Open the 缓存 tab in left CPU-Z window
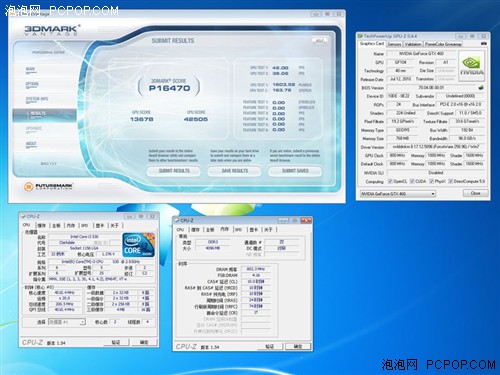Viewport: 500px width, 375px height. pyautogui.click(x=42, y=225)
